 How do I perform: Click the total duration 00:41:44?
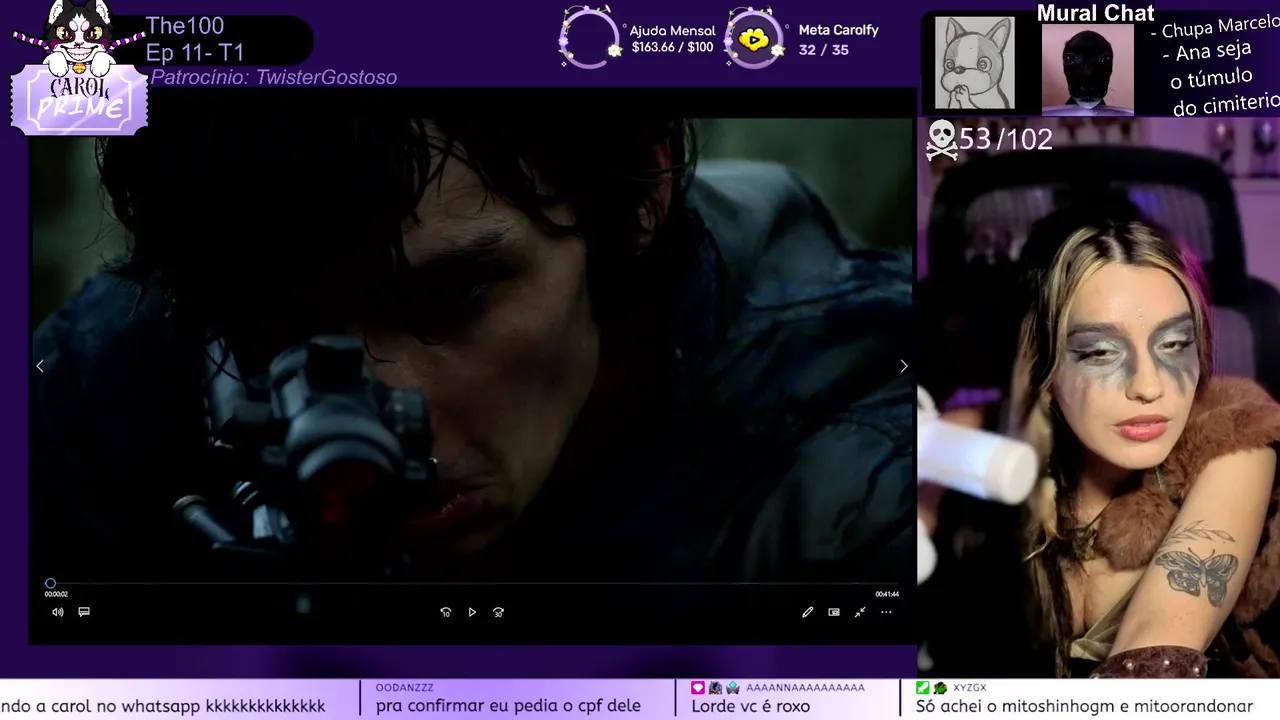[x=887, y=594]
